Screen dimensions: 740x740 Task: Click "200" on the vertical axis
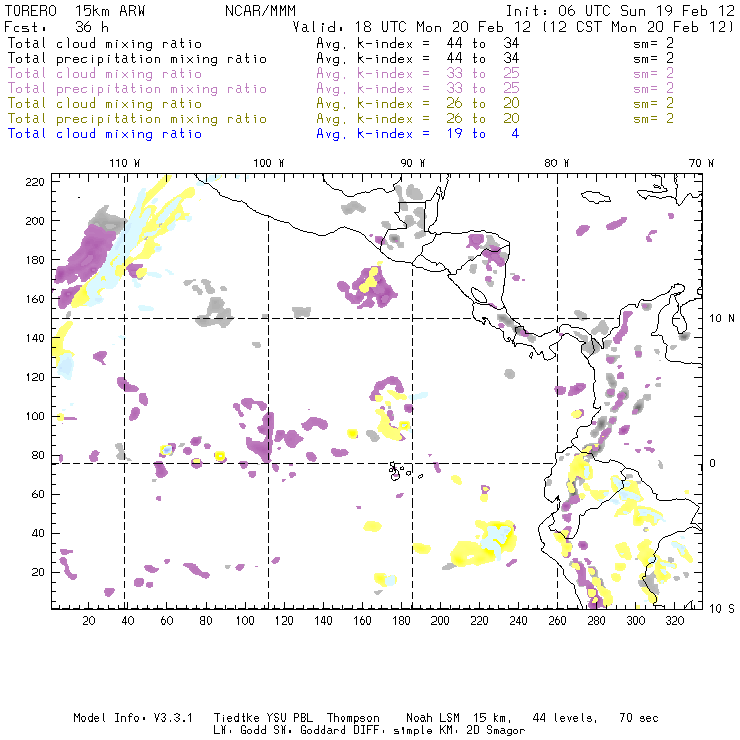coord(35,221)
